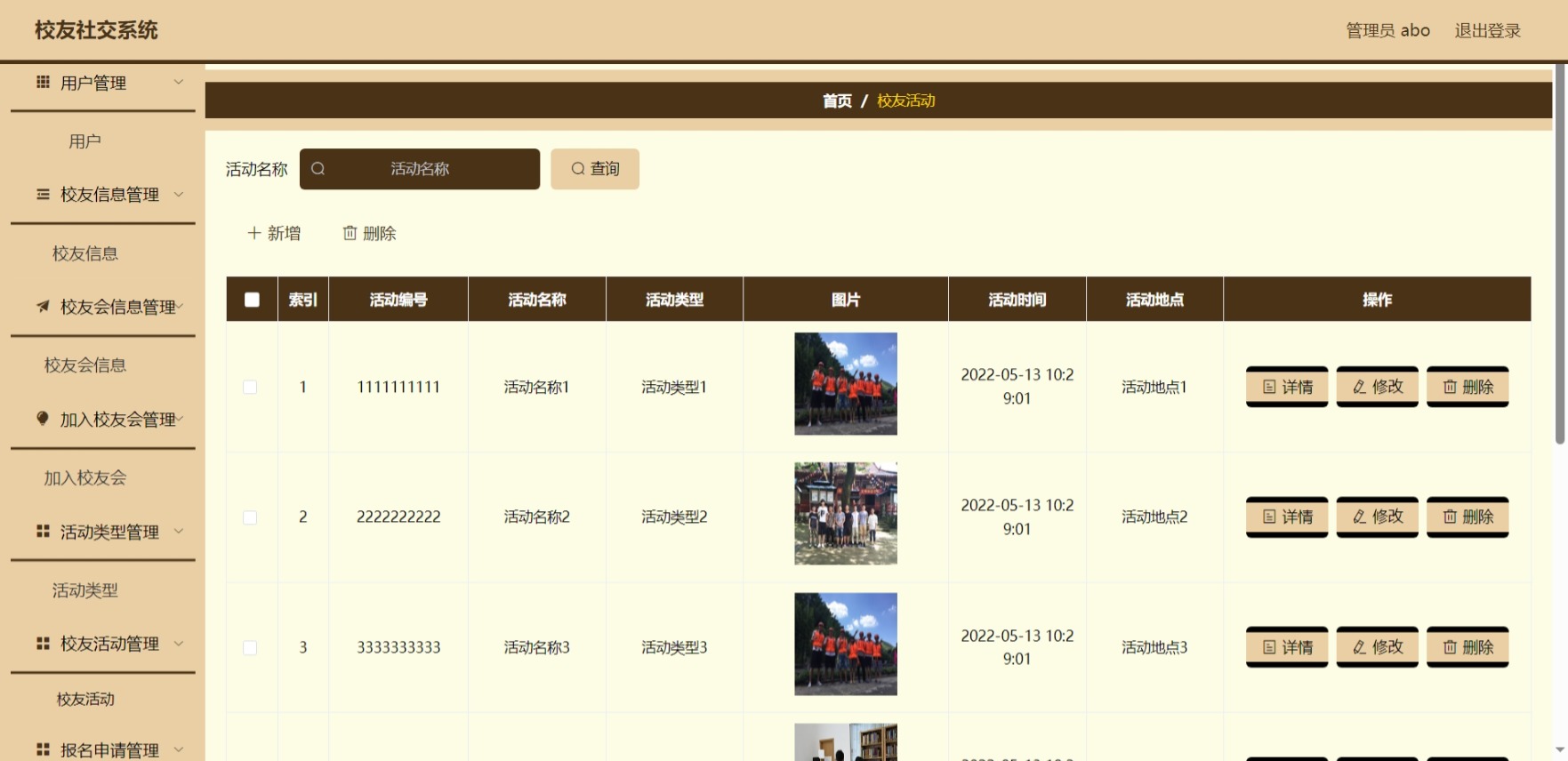
Task: Click the 活动时间 column header
Action: [x=1017, y=300]
